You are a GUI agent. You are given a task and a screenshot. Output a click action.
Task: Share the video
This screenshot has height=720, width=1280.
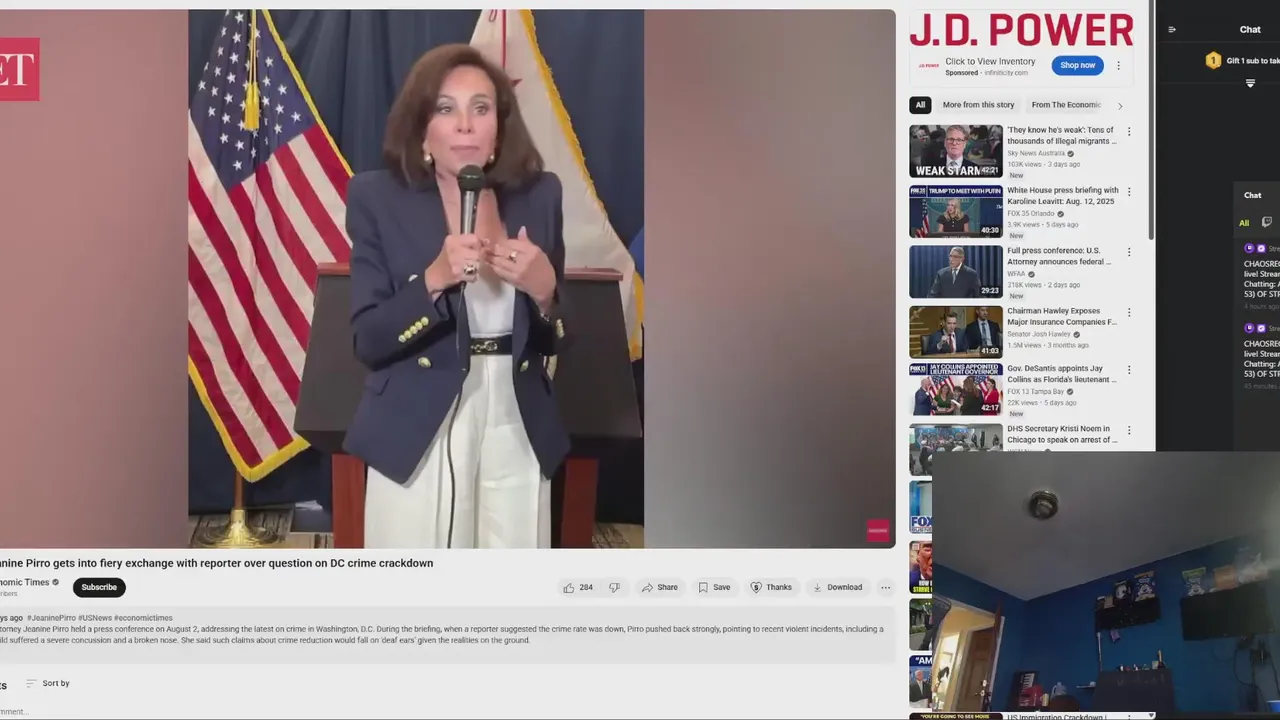coord(660,587)
